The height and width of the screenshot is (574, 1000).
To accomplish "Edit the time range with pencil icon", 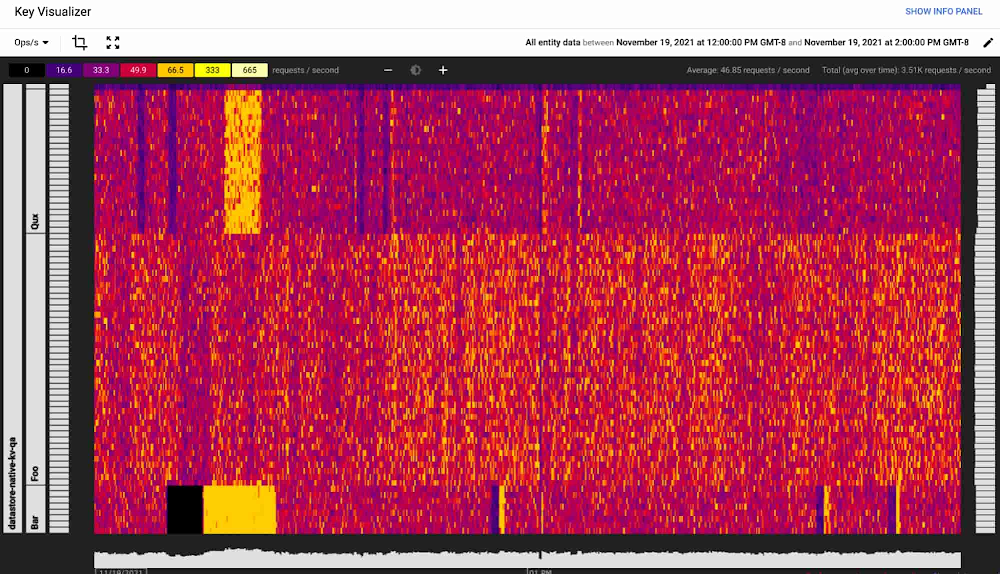I will point(988,43).
